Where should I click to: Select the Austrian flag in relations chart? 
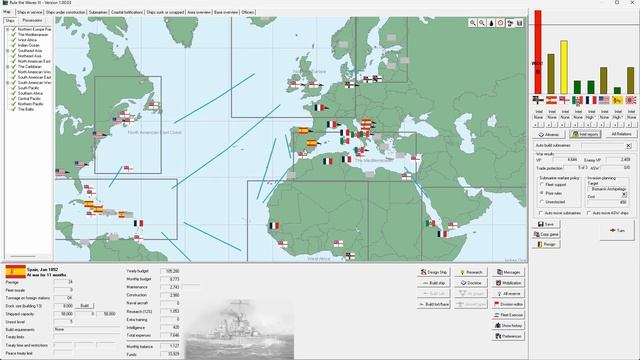point(551,100)
